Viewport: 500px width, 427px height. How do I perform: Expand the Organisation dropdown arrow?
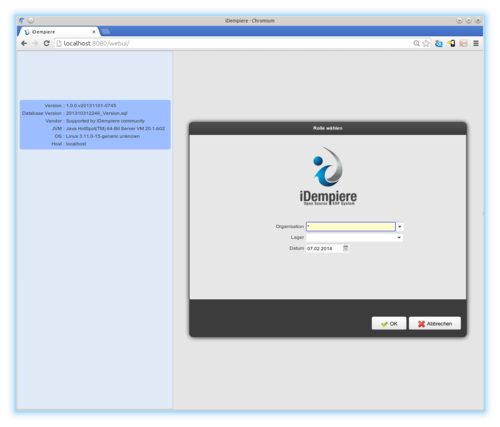[399, 227]
